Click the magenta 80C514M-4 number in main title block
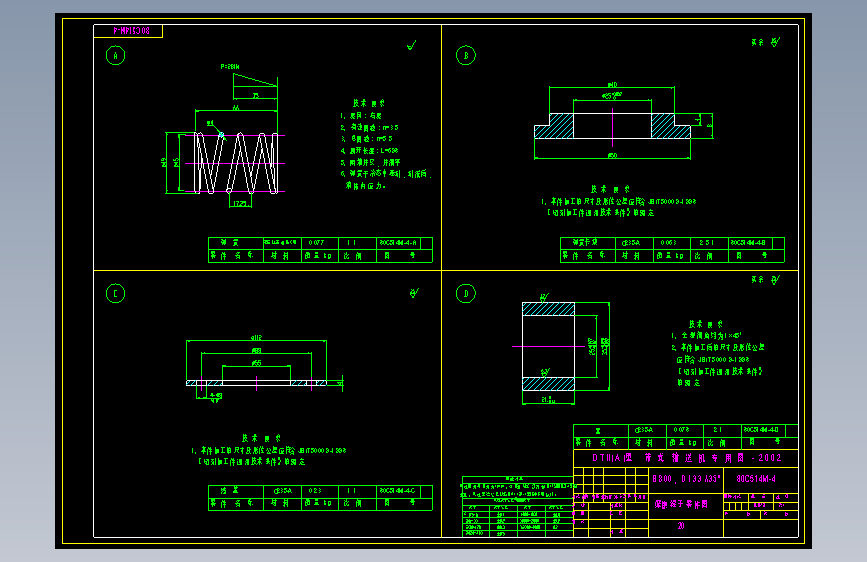 [756, 479]
